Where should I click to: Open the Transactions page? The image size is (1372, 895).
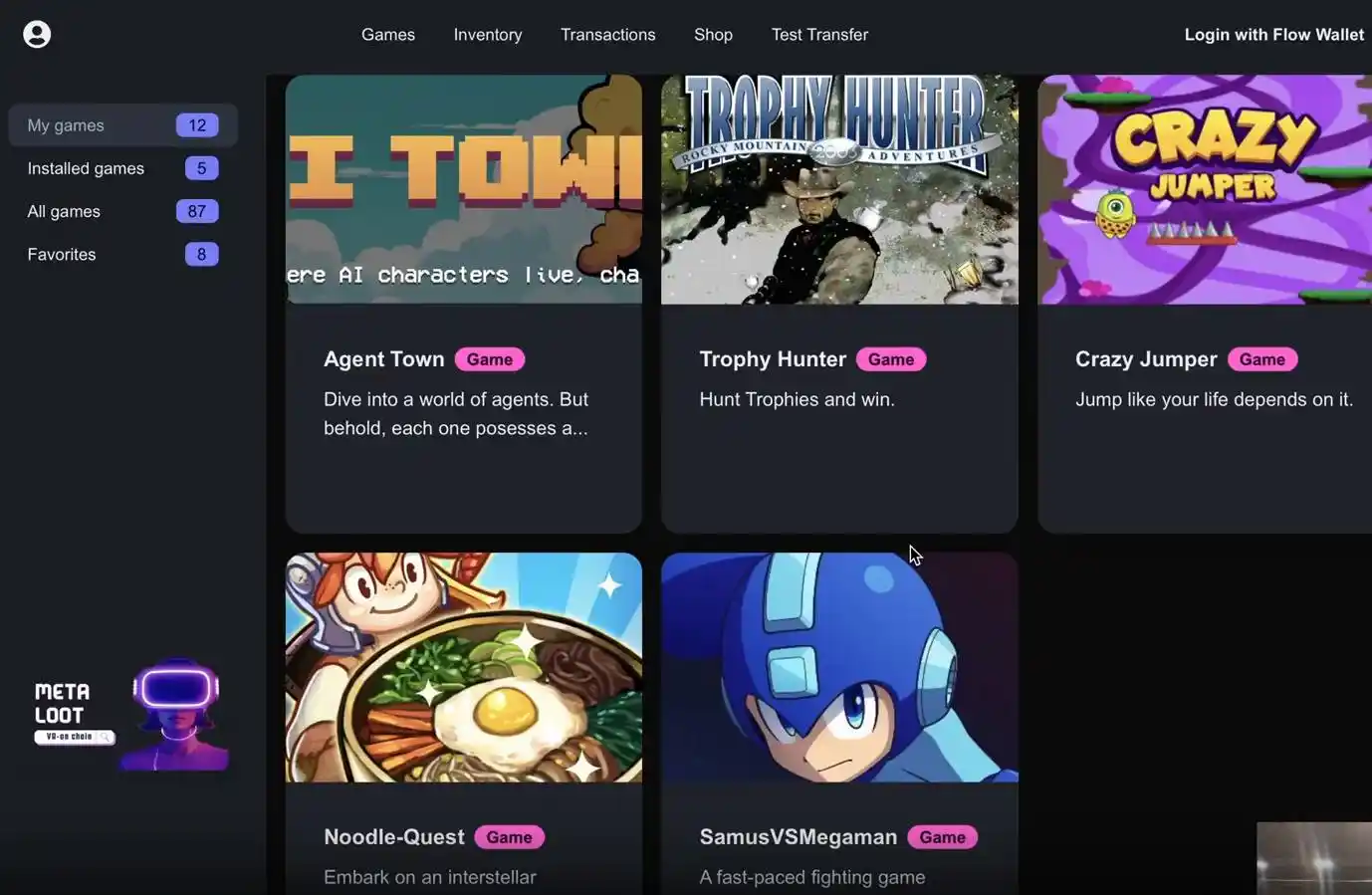pyautogui.click(x=607, y=35)
